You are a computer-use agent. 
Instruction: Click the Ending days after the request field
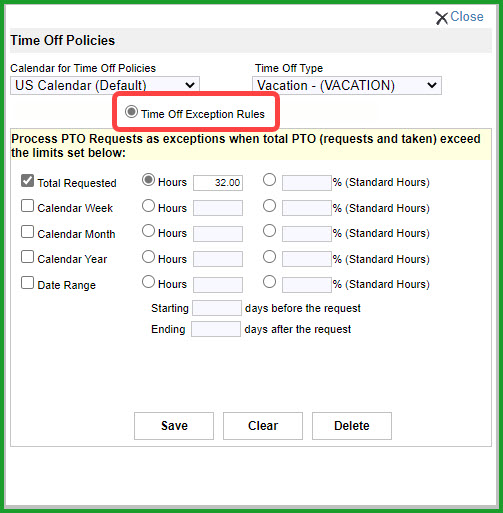[x=216, y=329]
